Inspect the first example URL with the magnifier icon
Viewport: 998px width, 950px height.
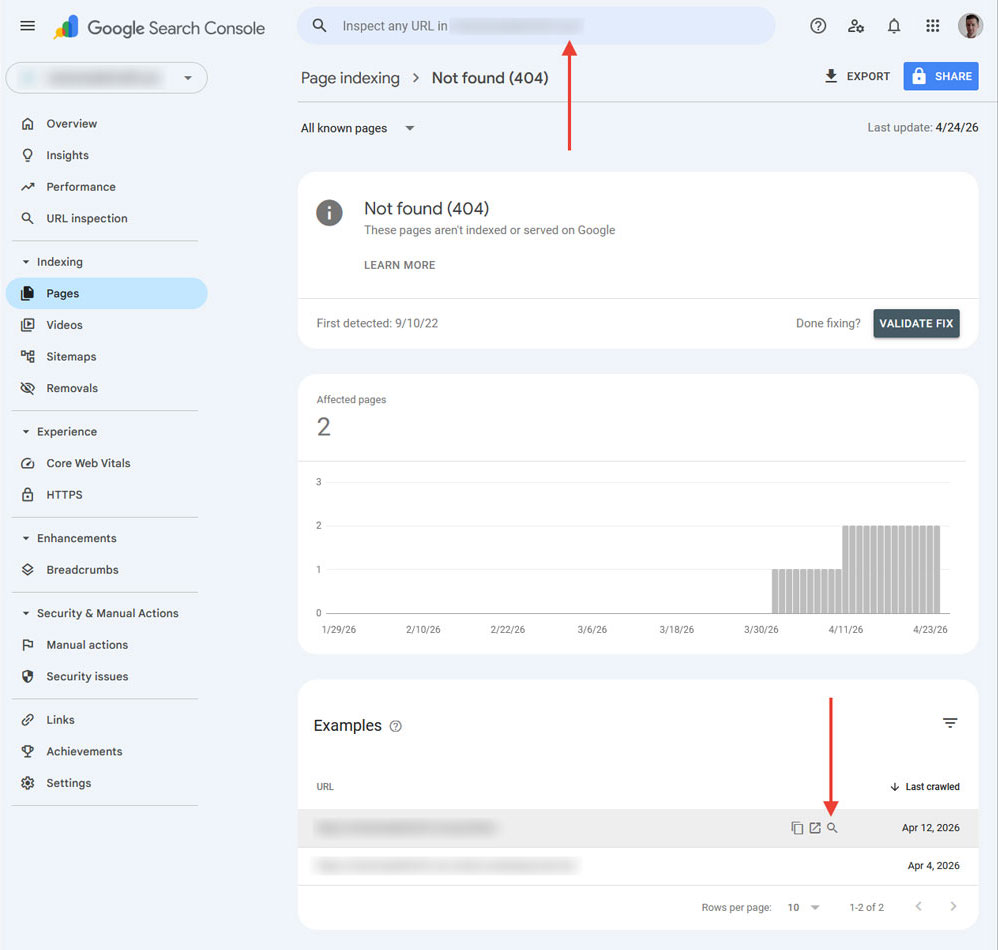[832, 827]
